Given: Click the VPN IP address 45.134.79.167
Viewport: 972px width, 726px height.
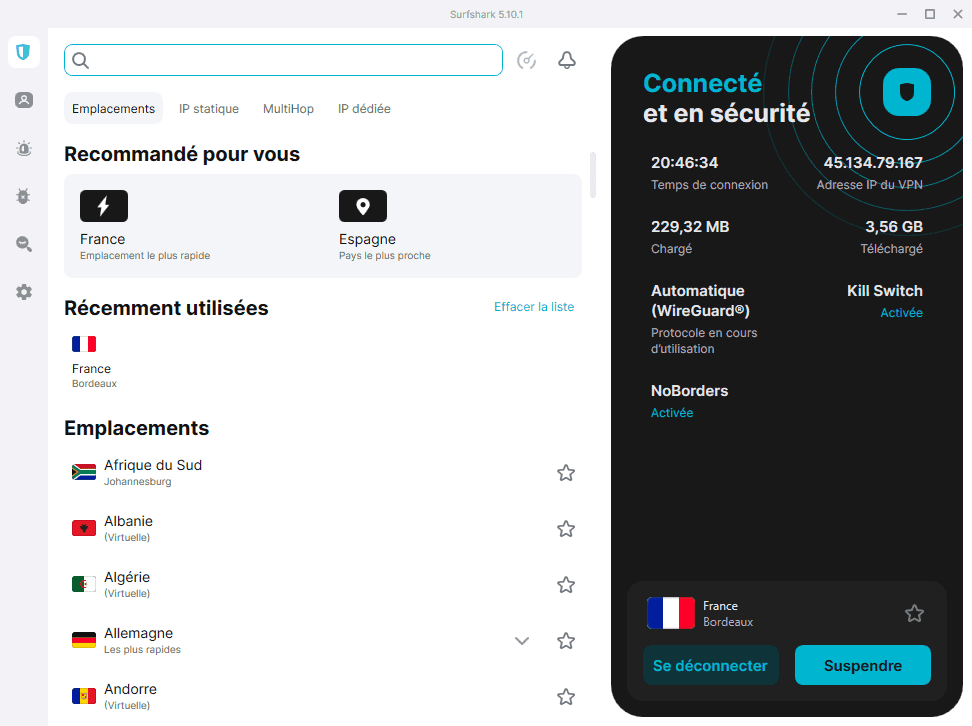Looking at the screenshot, I should coord(873,162).
